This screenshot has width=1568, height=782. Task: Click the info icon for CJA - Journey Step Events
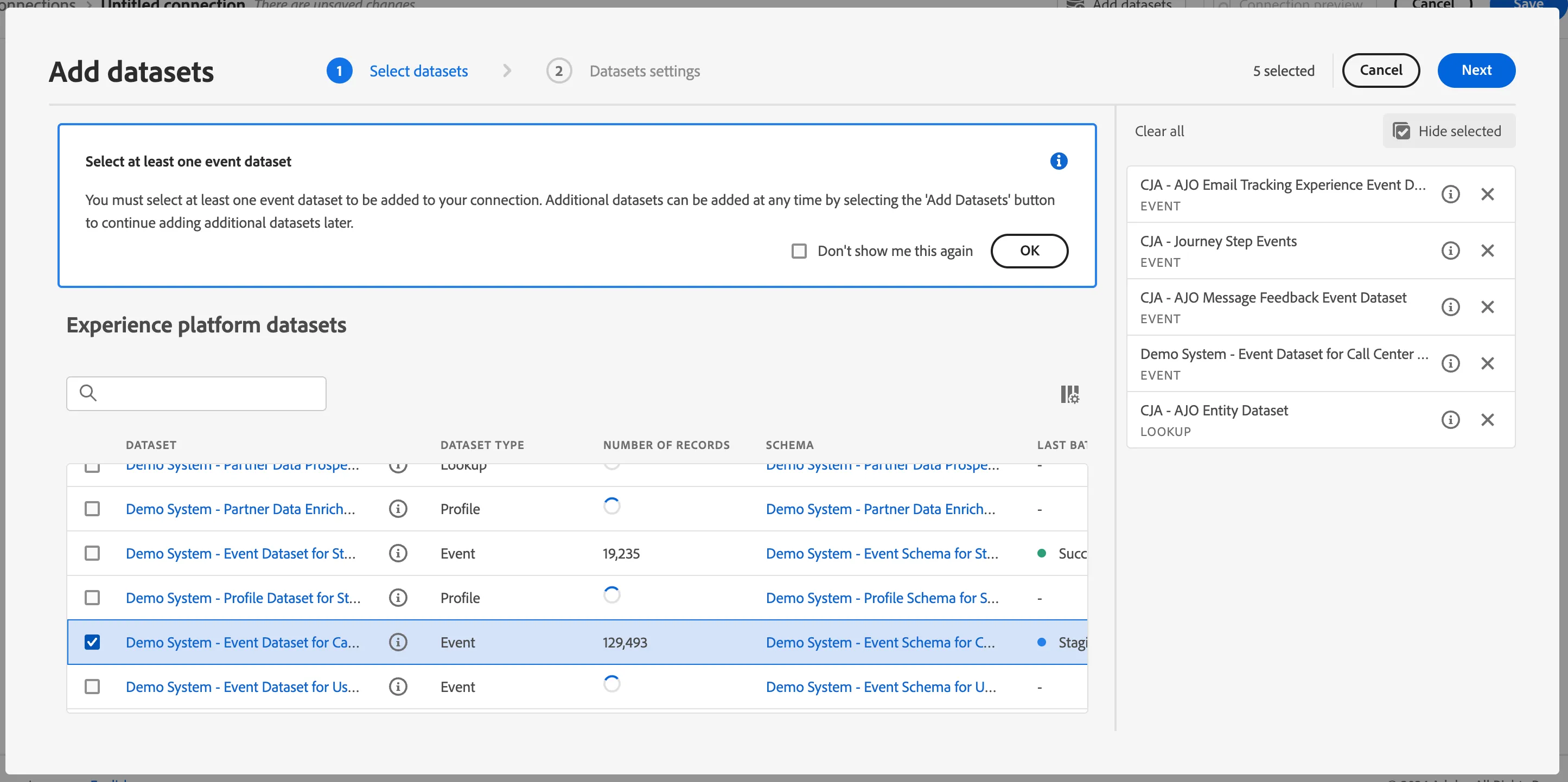click(1450, 250)
